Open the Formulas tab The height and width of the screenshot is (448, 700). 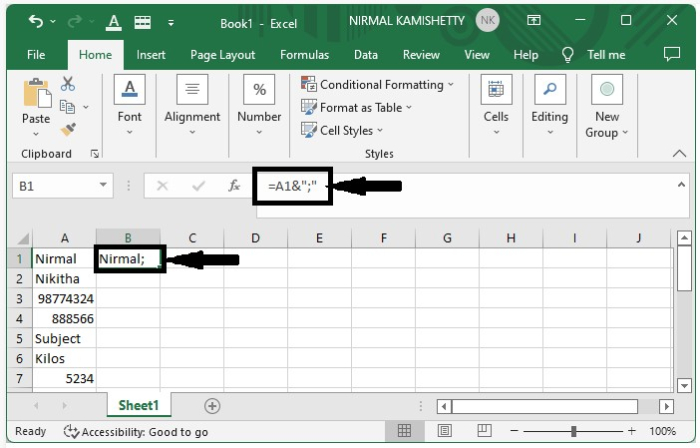point(304,55)
